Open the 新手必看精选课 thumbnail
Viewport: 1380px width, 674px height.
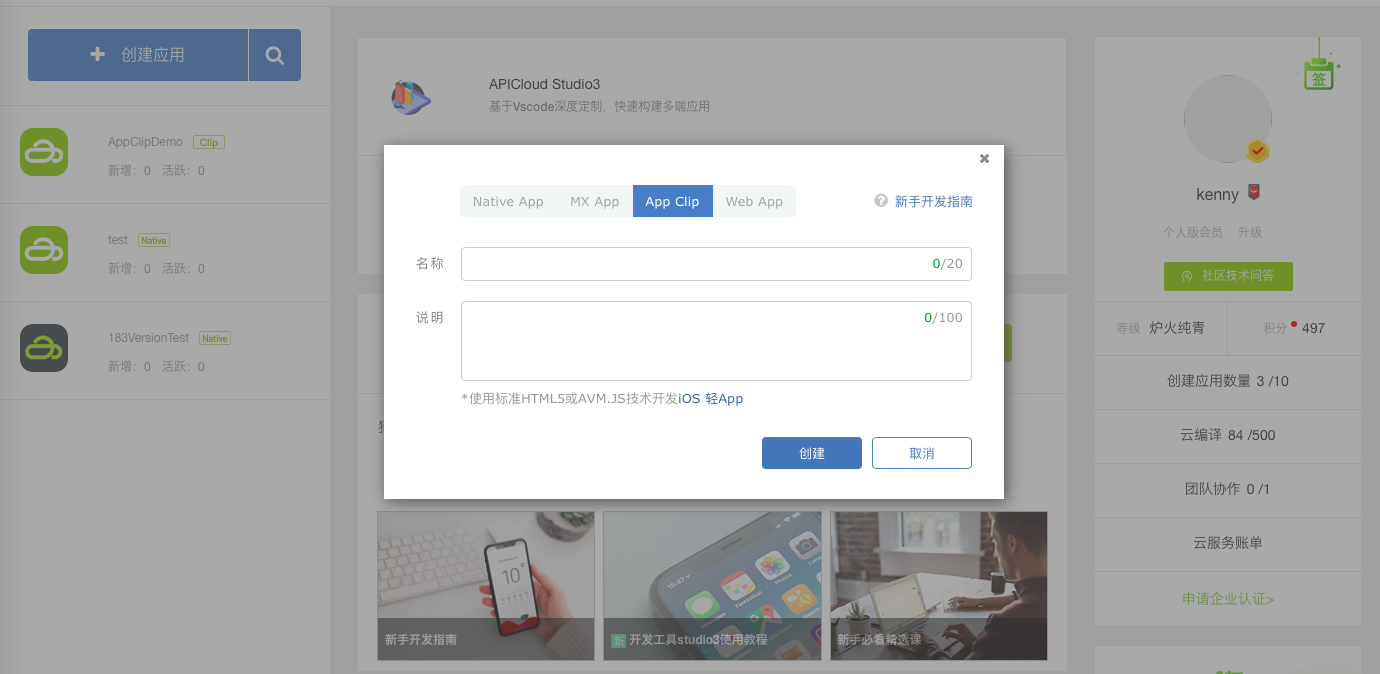coord(938,586)
